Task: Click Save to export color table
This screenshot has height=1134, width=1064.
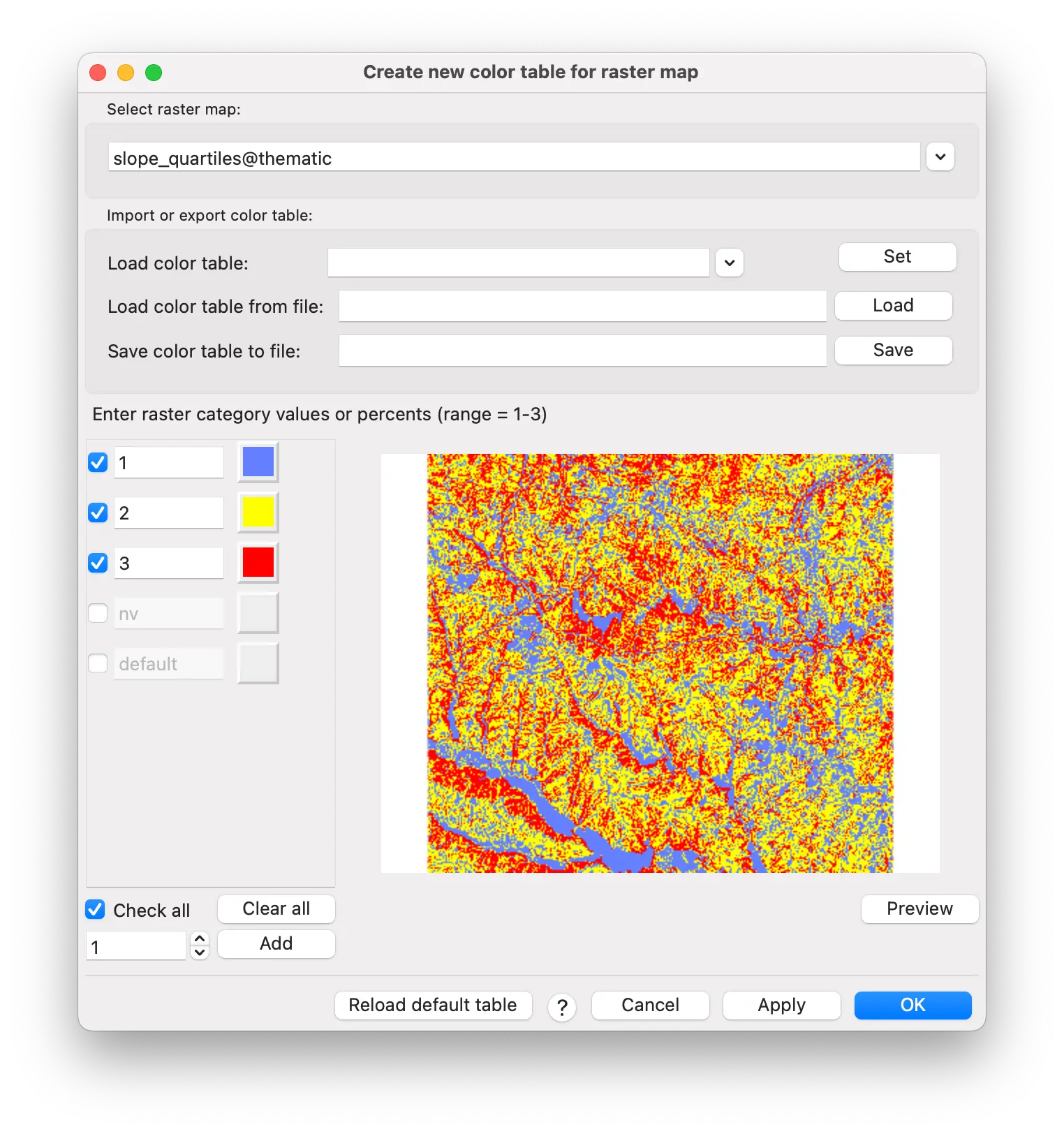Action: click(x=893, y=351)
